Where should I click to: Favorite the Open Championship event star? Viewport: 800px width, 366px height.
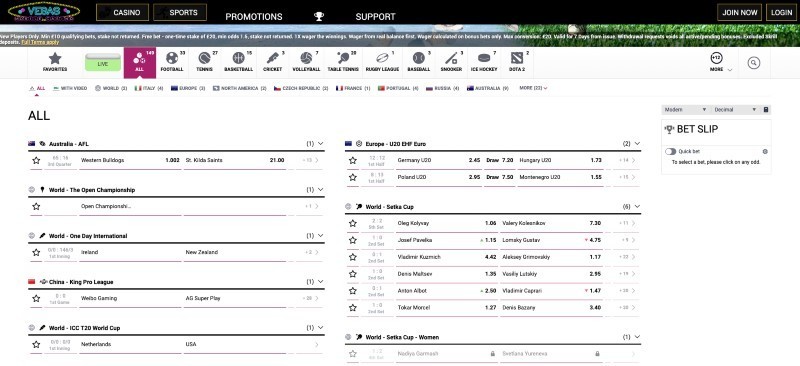pos(36,207)
